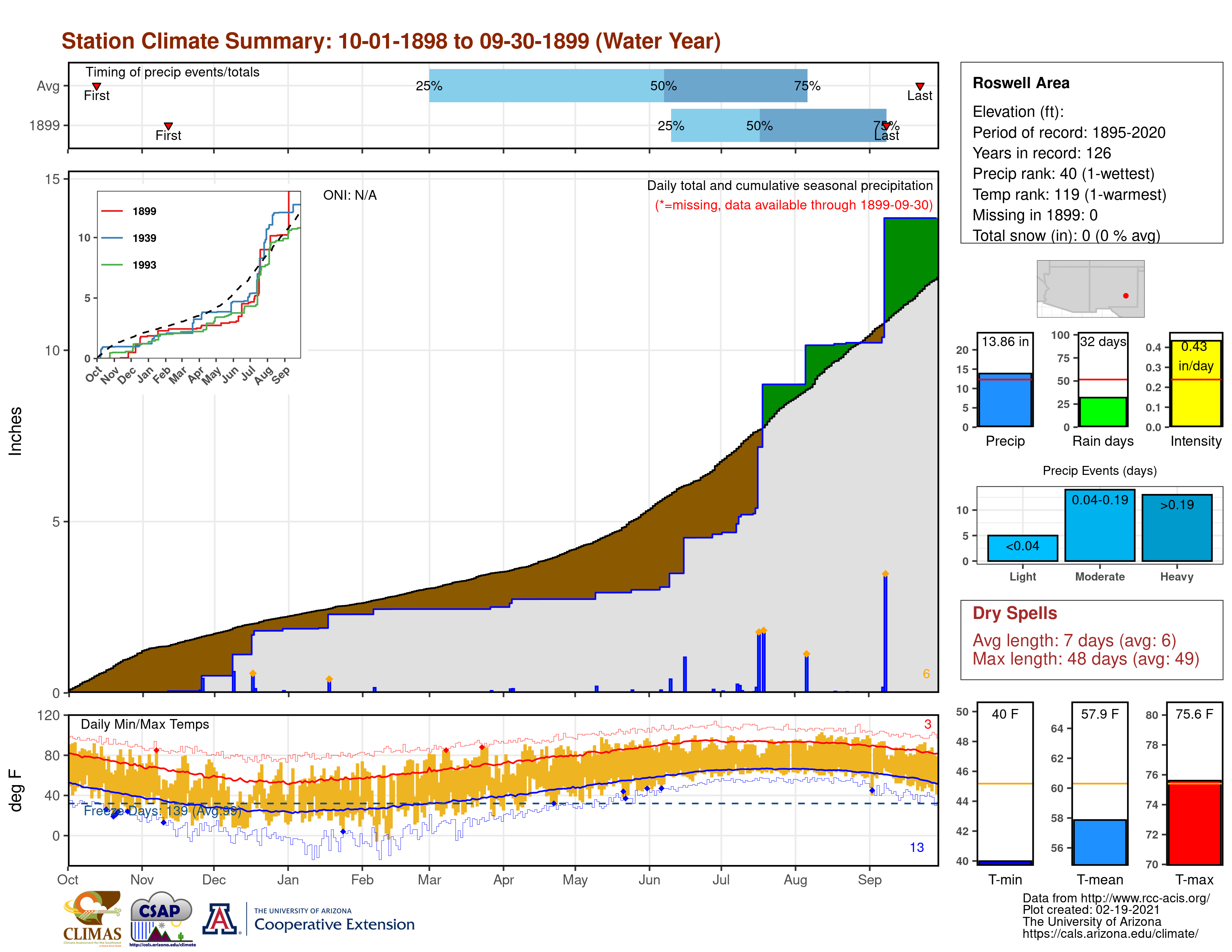The height and width of the screenshot is (952, 1232).
Task: Click 'Timing of precip events/totals' label
Action: pos(172,72)
